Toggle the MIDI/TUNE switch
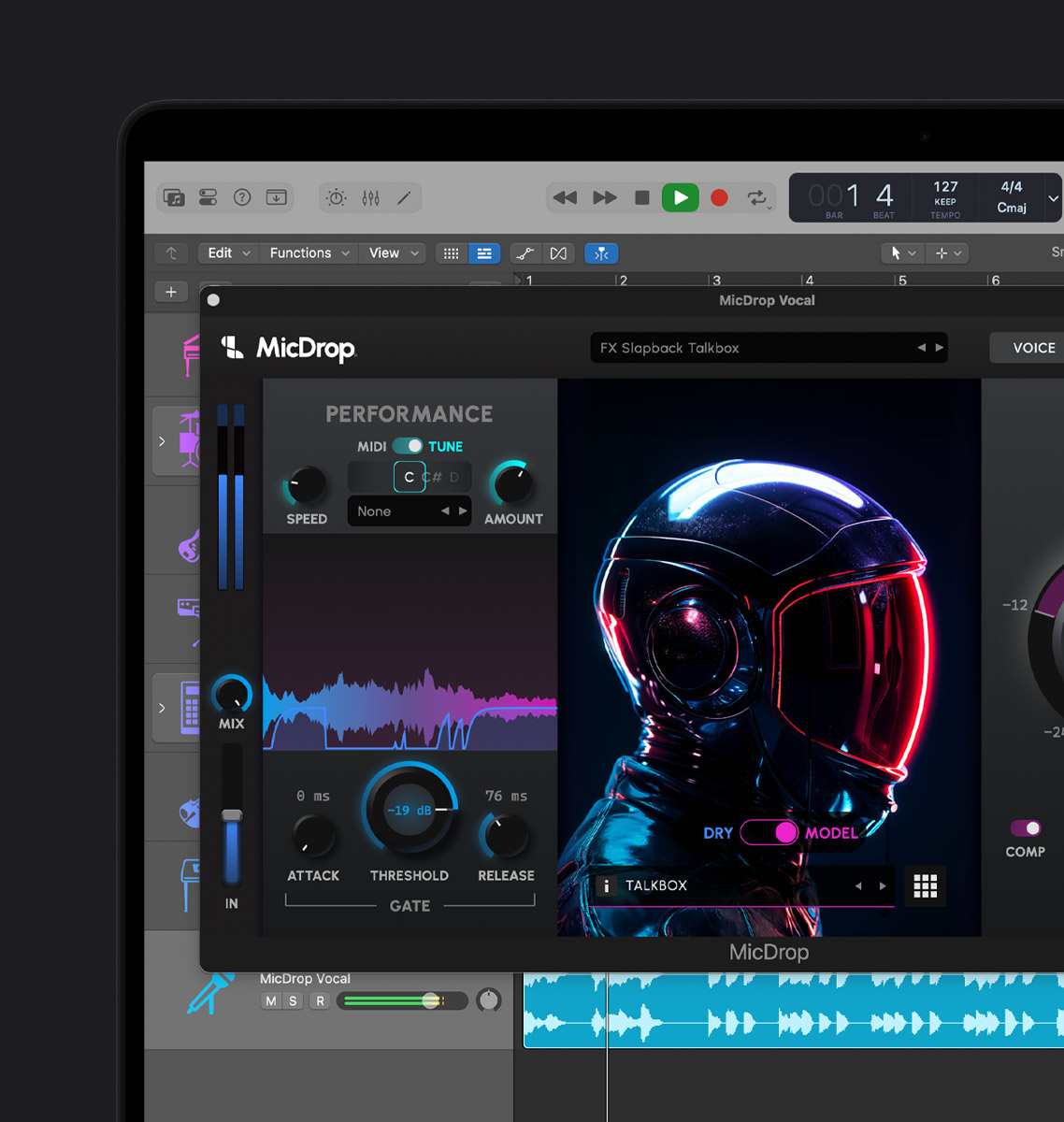This screenshot has height=1122, width=1064. pyautogui.click(x=408, y=446)
